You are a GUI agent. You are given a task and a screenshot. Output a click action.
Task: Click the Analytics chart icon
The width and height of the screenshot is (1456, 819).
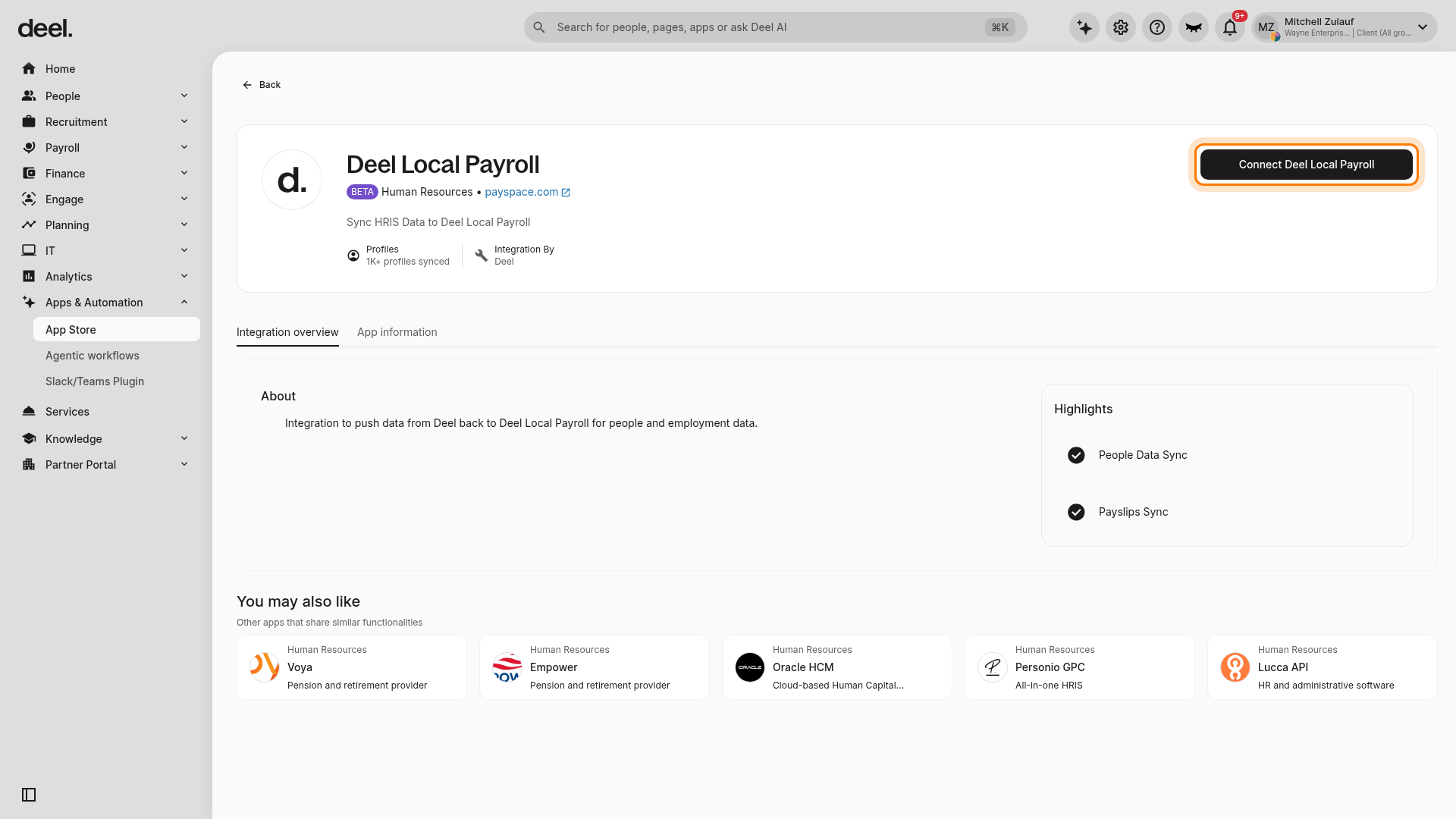click(29, 277)
